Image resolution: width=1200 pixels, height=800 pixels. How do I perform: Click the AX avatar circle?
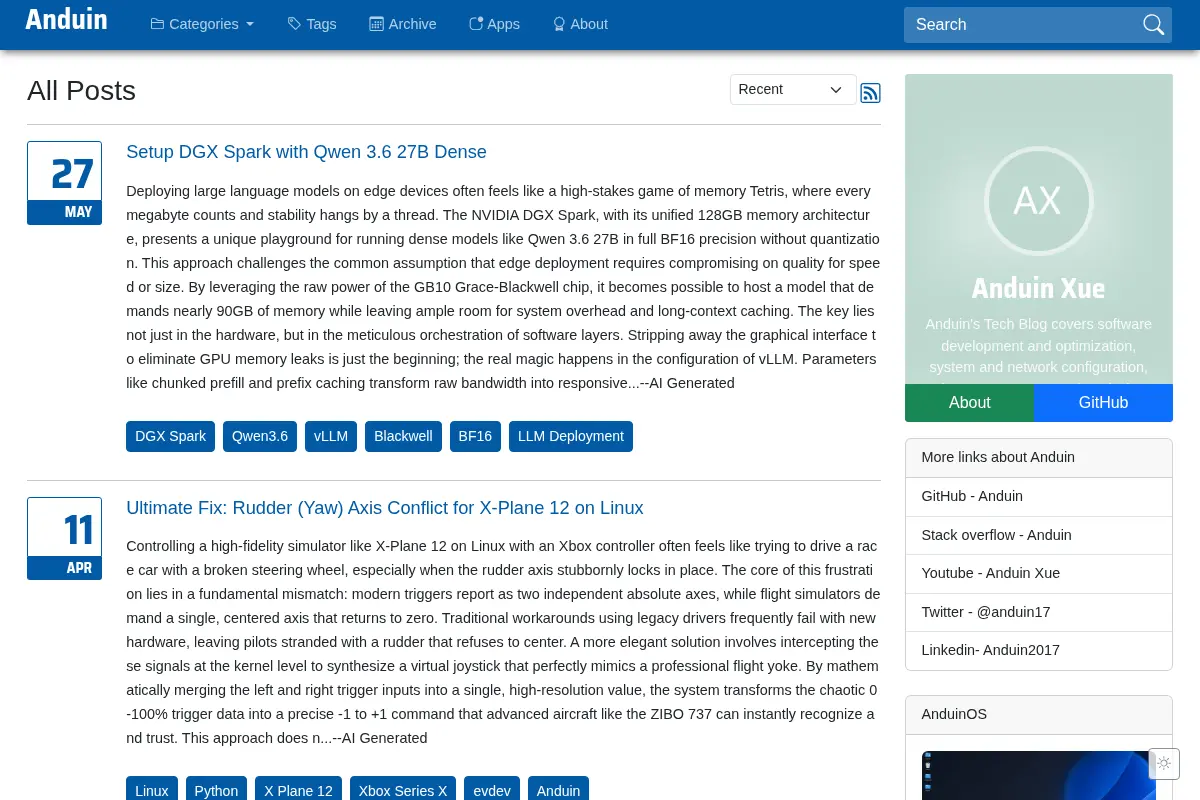click(1038, 201)
